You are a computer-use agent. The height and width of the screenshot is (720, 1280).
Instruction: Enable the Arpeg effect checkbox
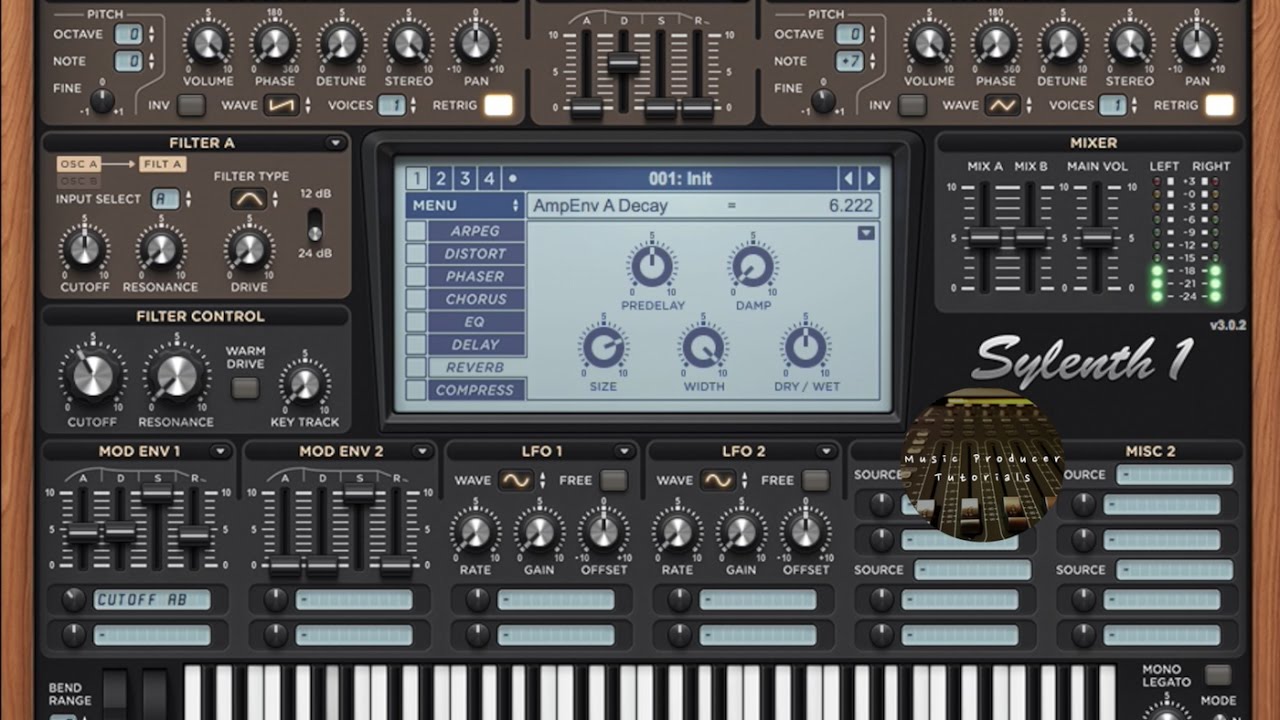pos(415,231)
